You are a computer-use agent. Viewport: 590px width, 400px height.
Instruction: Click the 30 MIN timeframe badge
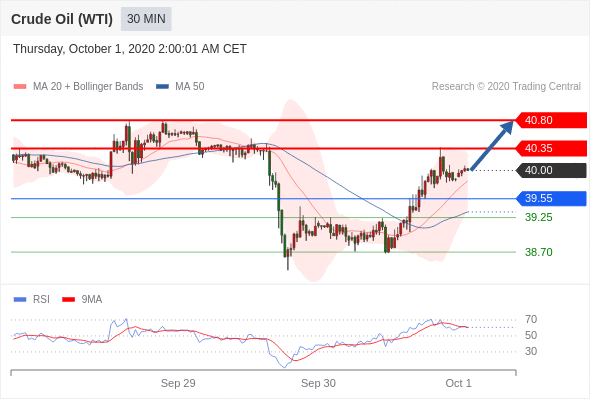(146, 19)
